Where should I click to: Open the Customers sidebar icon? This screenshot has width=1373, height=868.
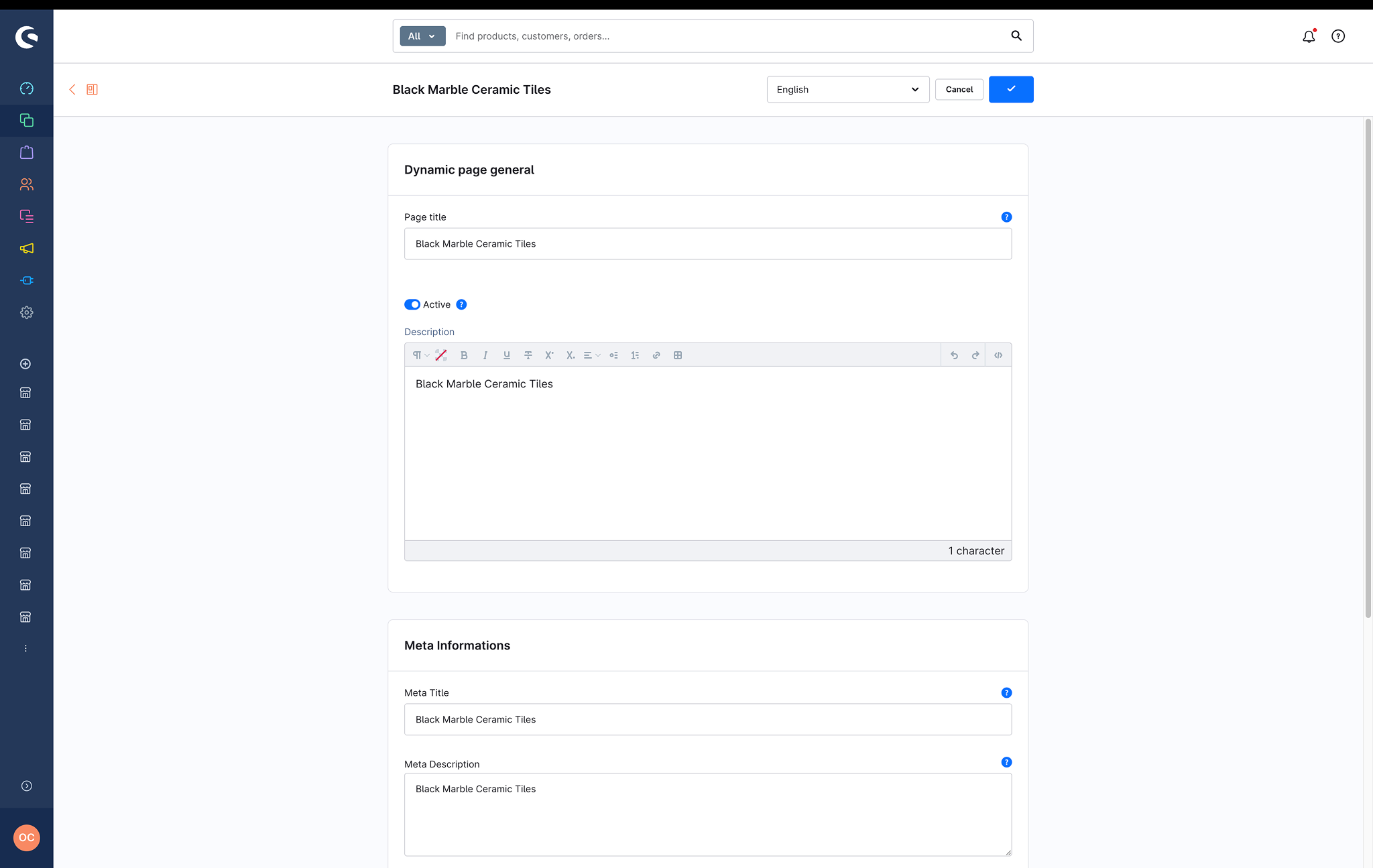click(26, 184)
